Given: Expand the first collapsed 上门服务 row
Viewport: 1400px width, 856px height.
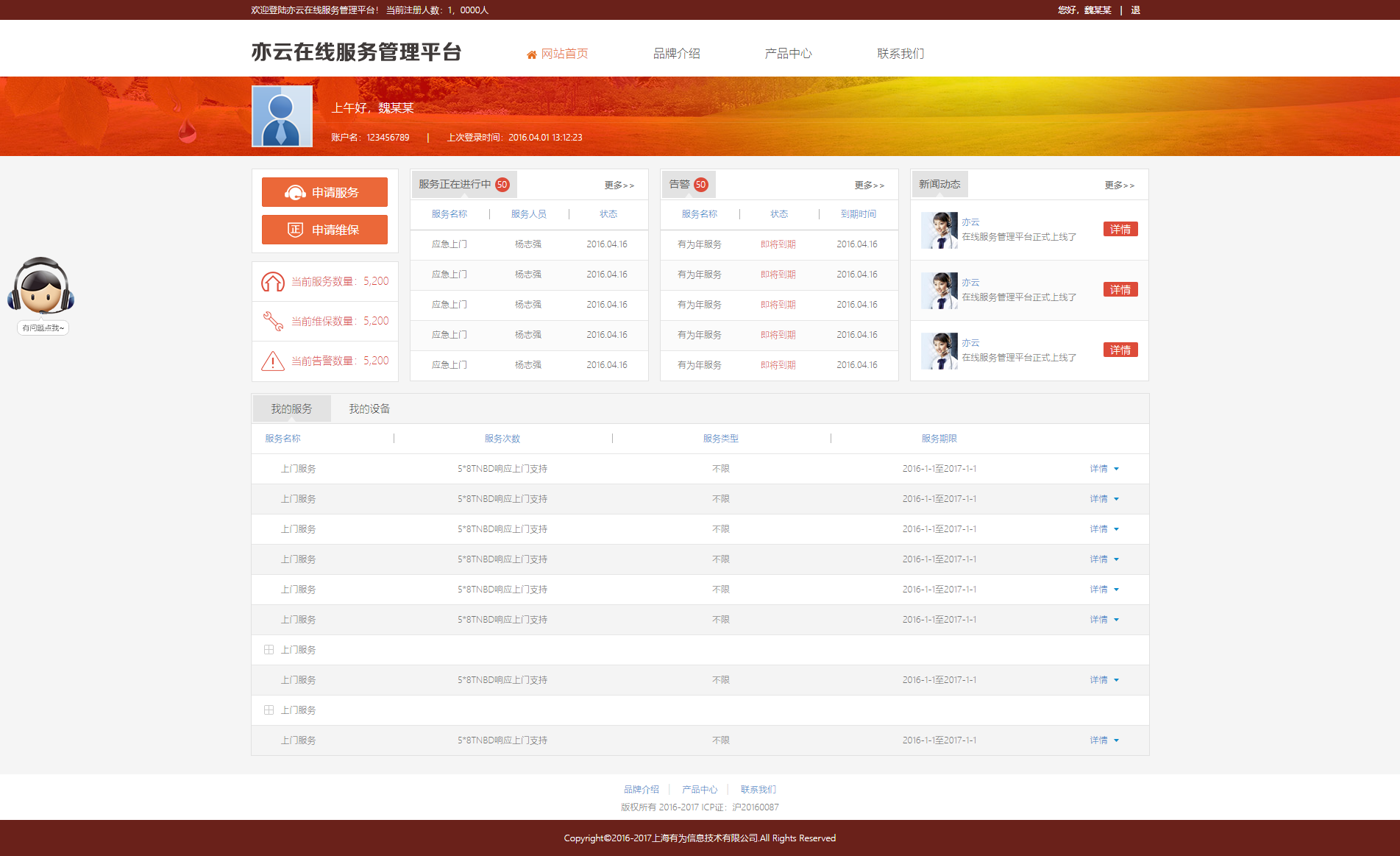Looking at the screenshot, I should click(269, 650).
